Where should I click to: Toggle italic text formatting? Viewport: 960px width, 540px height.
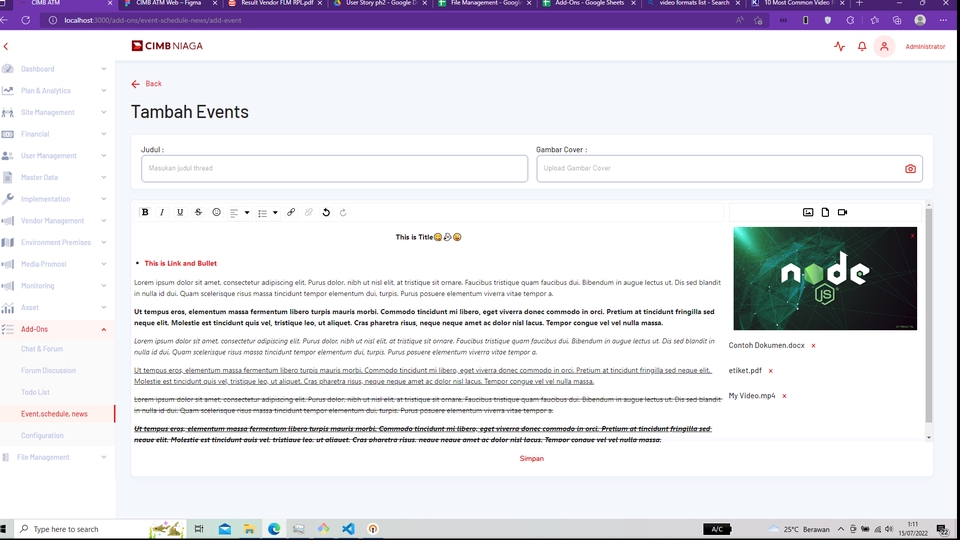[162, 212]
